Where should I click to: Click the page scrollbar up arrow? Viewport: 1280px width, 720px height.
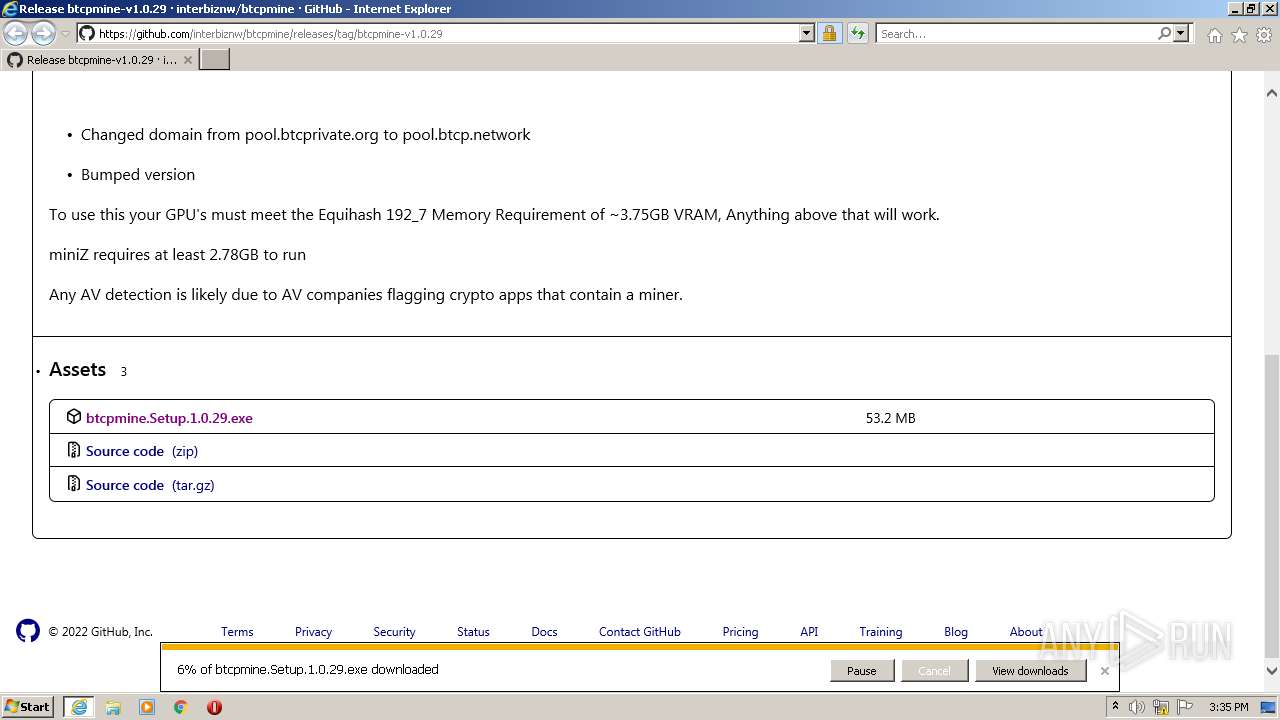pyautogui.click(x=1272, y=93)
